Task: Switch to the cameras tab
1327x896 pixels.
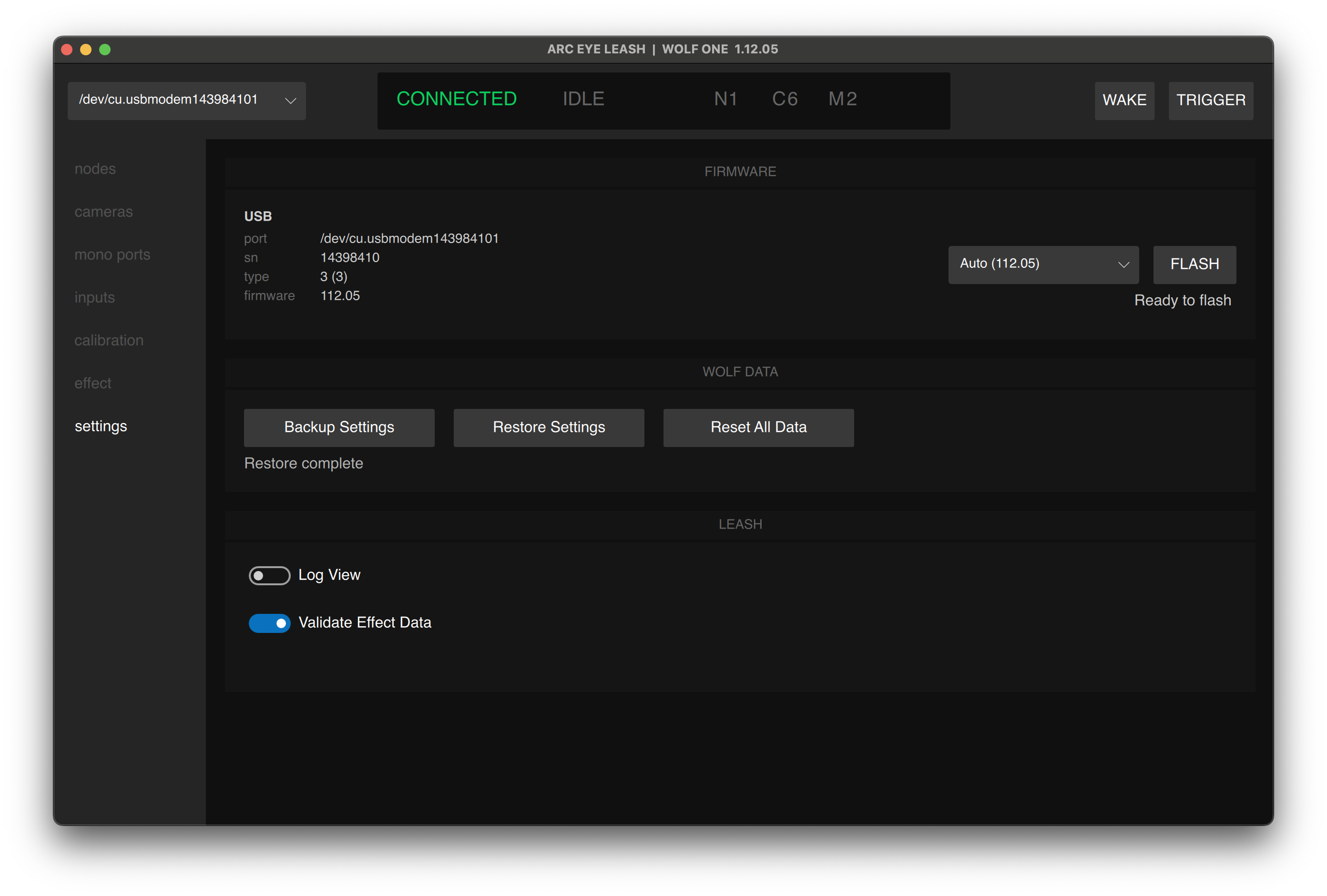Action: [x=103, y=212]
